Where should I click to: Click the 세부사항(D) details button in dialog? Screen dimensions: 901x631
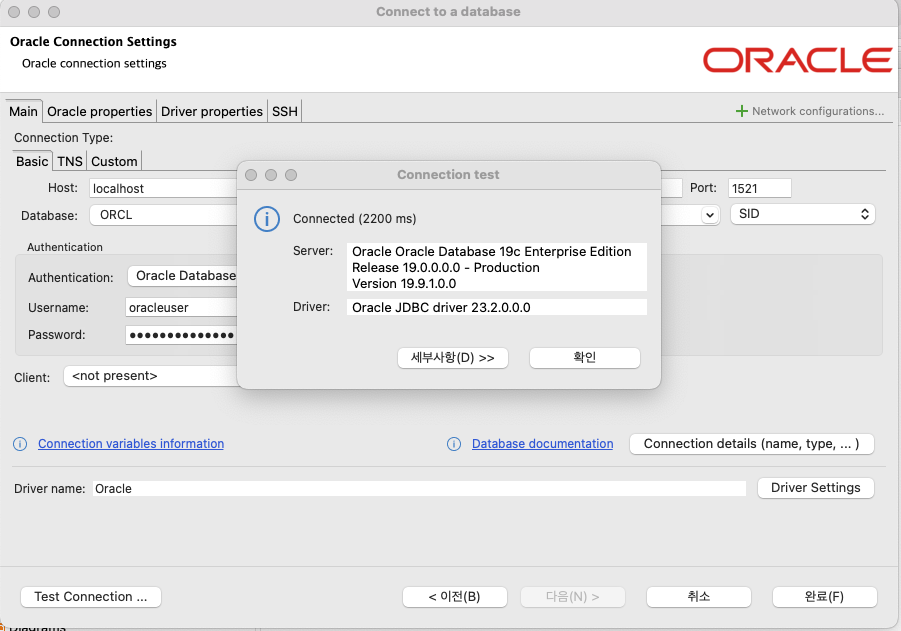tap(453, 358)
